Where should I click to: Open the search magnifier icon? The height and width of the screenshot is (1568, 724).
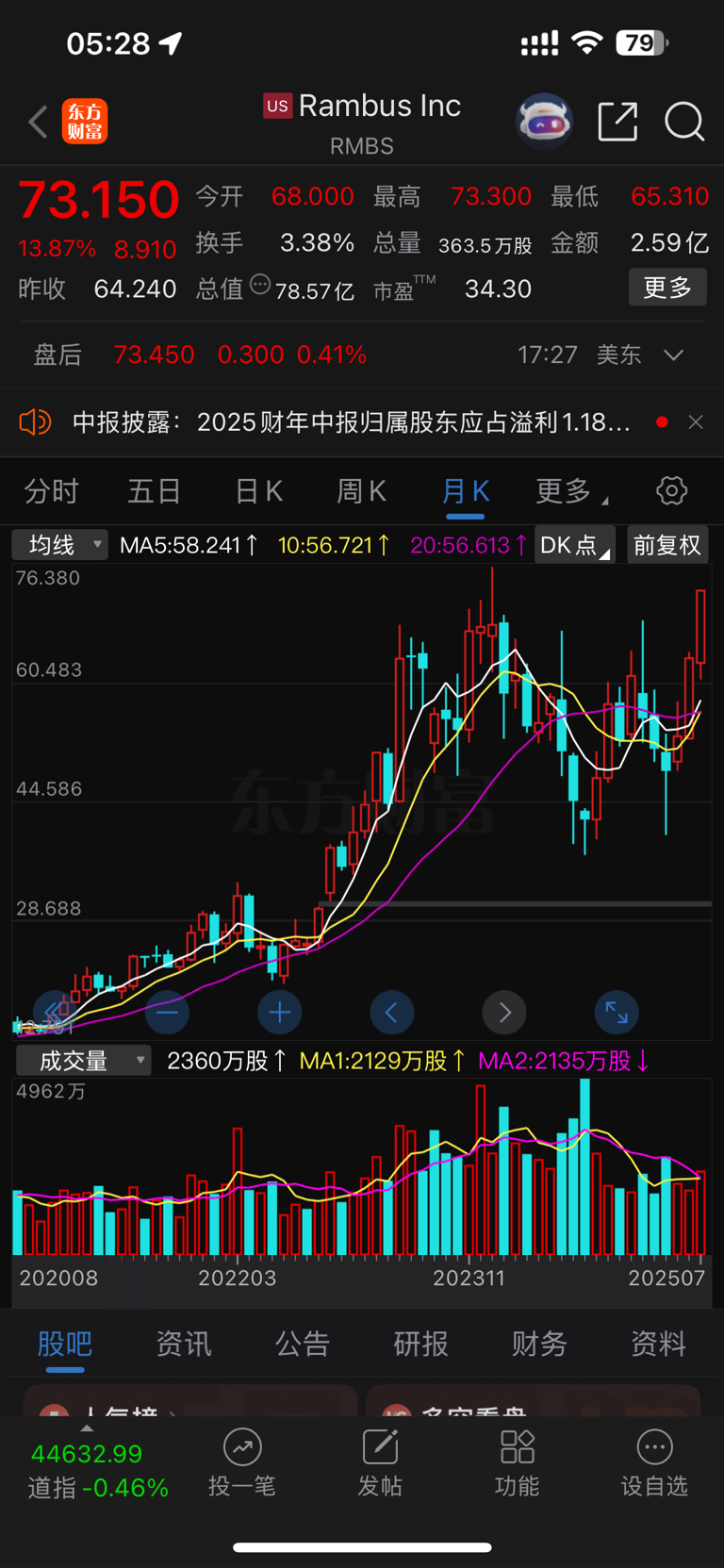click(x=684, y=122)
